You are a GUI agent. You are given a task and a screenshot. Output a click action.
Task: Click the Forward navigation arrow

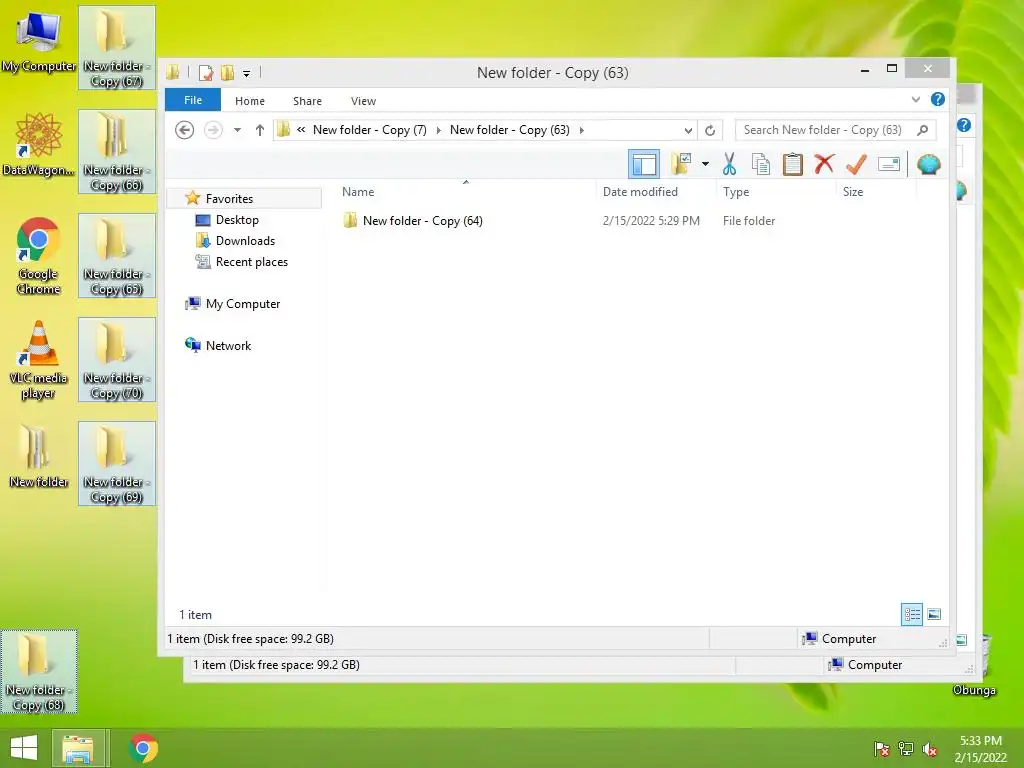point(213,130)
